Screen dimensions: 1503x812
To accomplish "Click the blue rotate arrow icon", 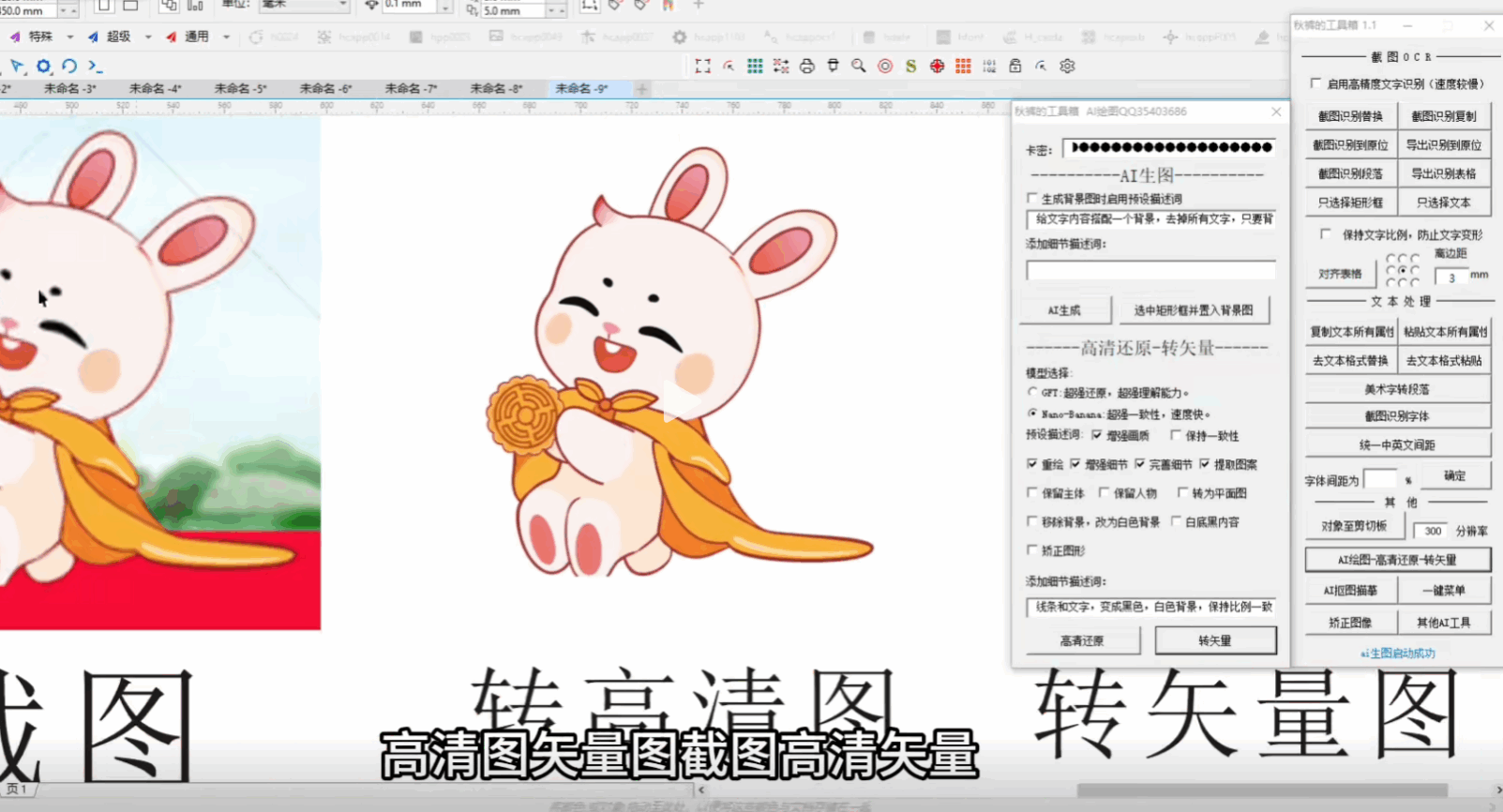I will click(x=69, y=66).
